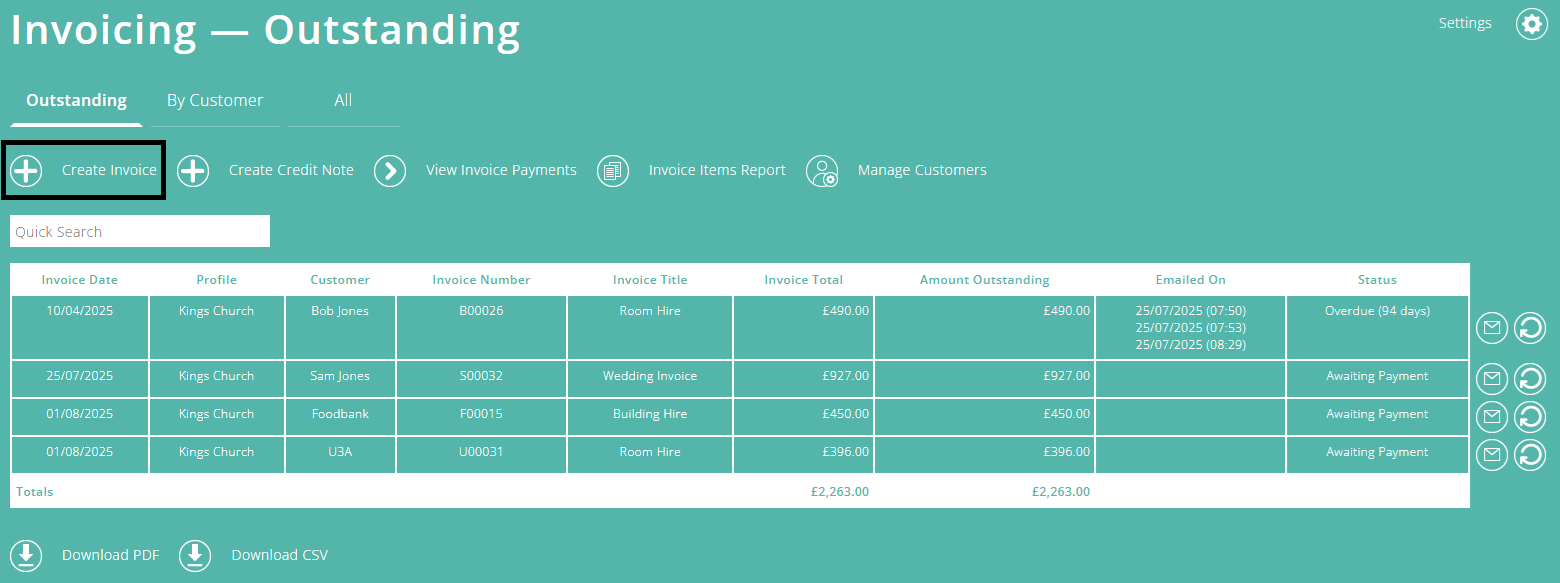
Task: Sort by the Profile column header
Action: pyautogui.click(x=216, y=280)
